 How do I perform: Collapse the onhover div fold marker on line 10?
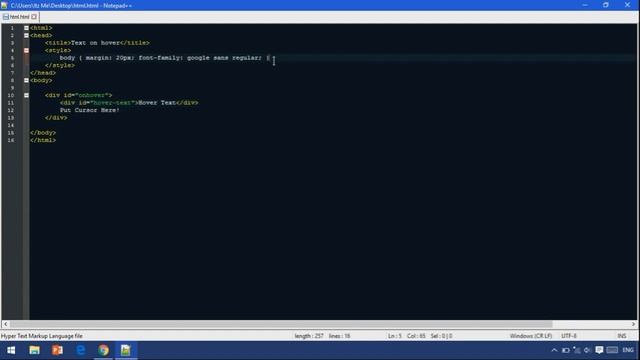pyautogui.click(x=26, y=96)
